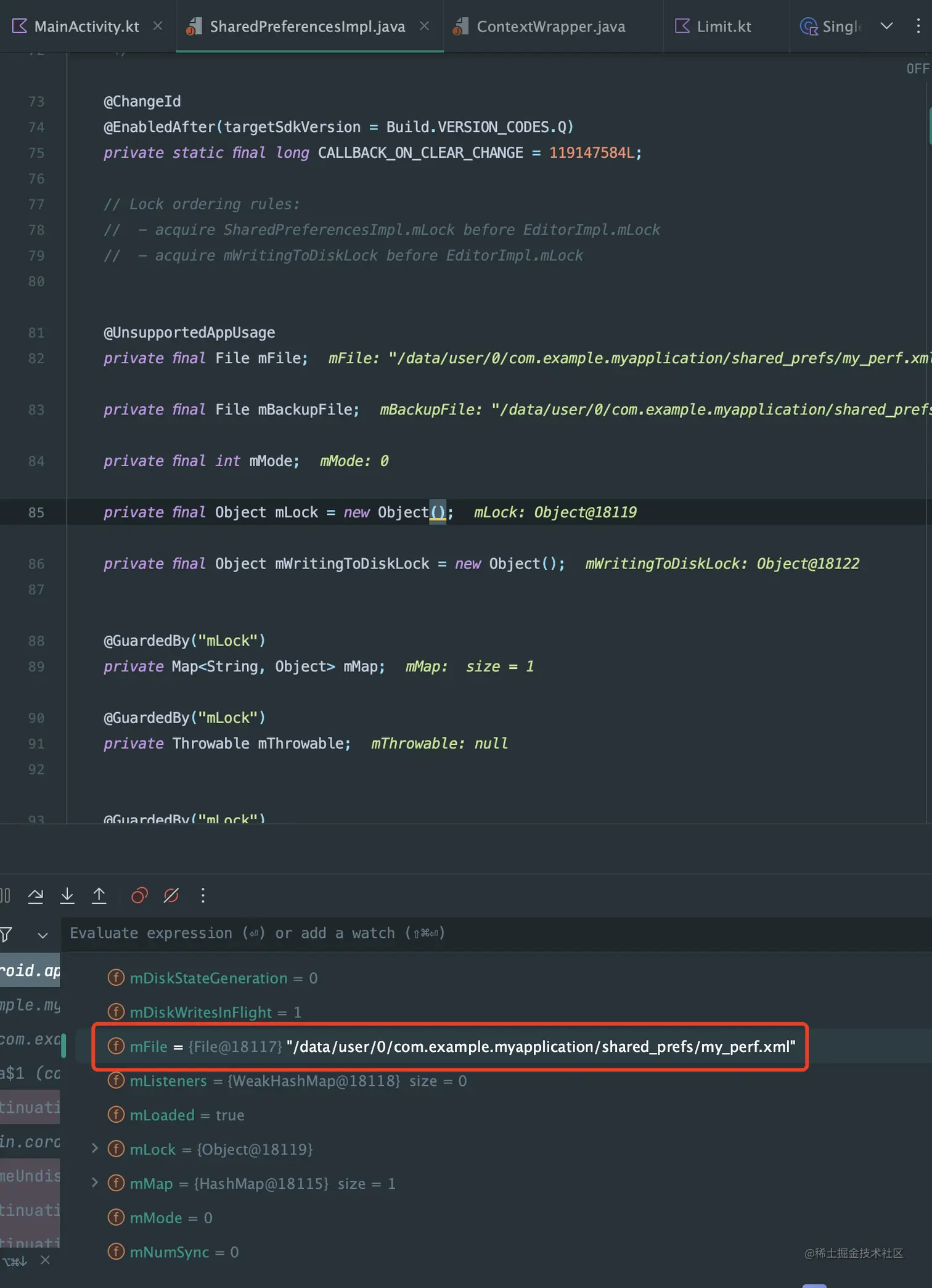
Task: Click the mBackupFile field declaration
Action: pyautogui.click(x=231, y=409)
